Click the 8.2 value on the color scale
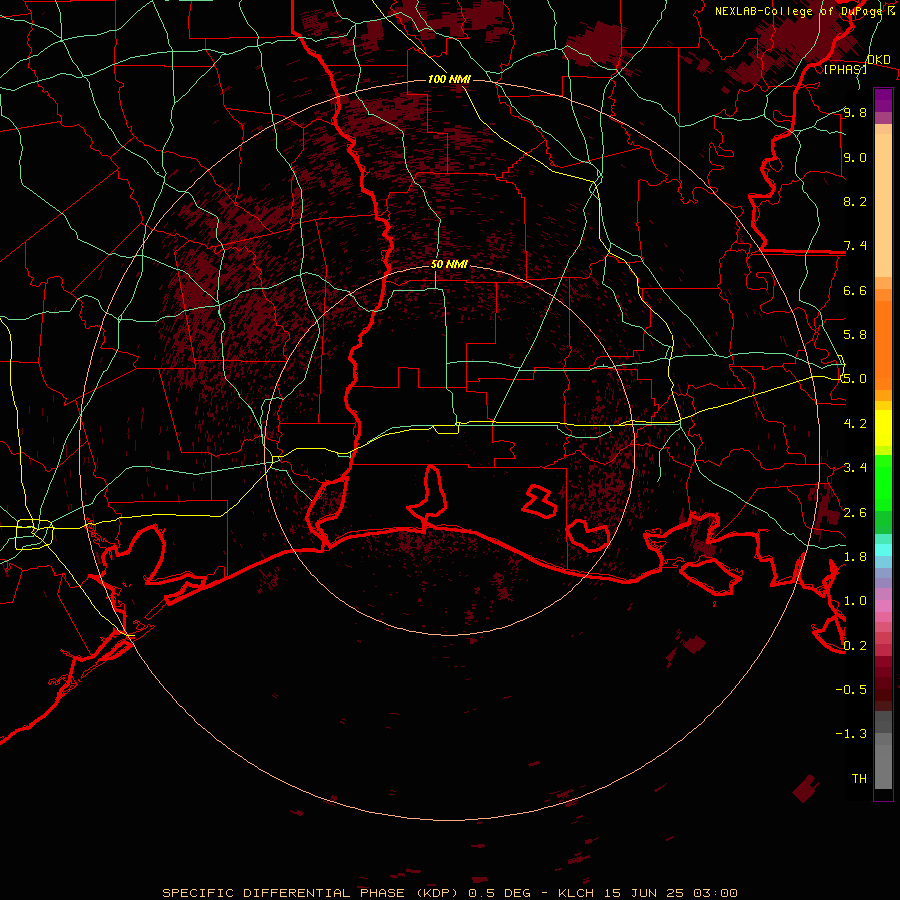The height and width of the screenshot is (900, 900). [x=855, y=201]
